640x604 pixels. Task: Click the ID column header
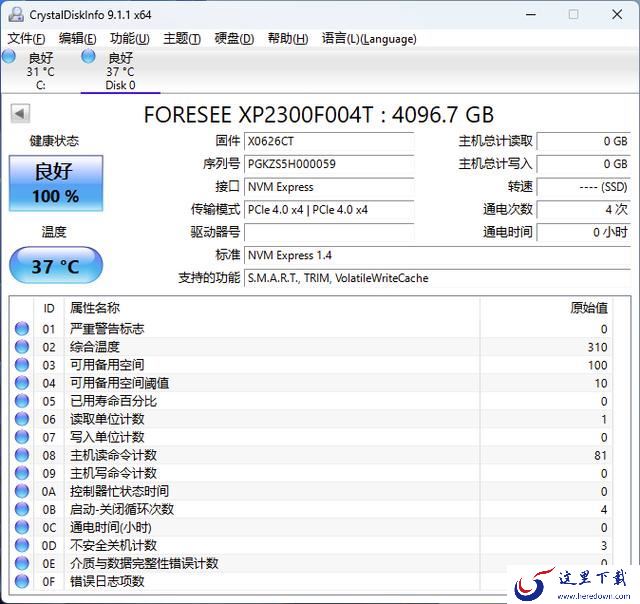coord(49,308)
